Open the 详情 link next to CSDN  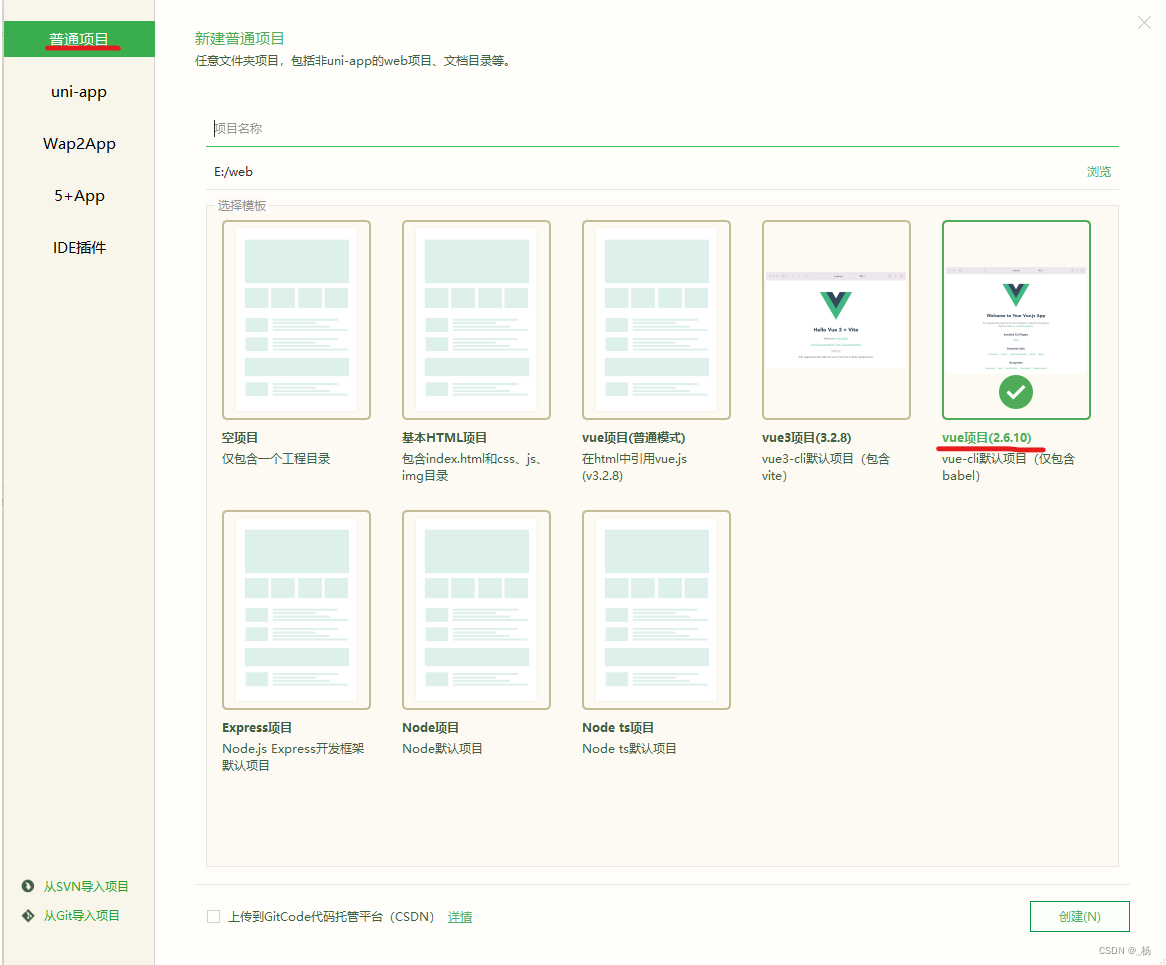pyautogui.click(x=460, y=916)
